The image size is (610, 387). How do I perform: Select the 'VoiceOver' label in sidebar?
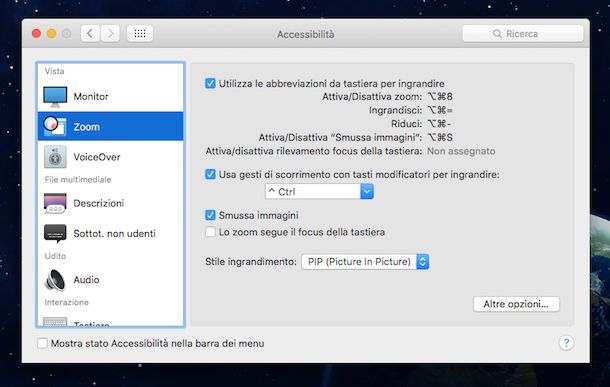click(x=96, y=157)
